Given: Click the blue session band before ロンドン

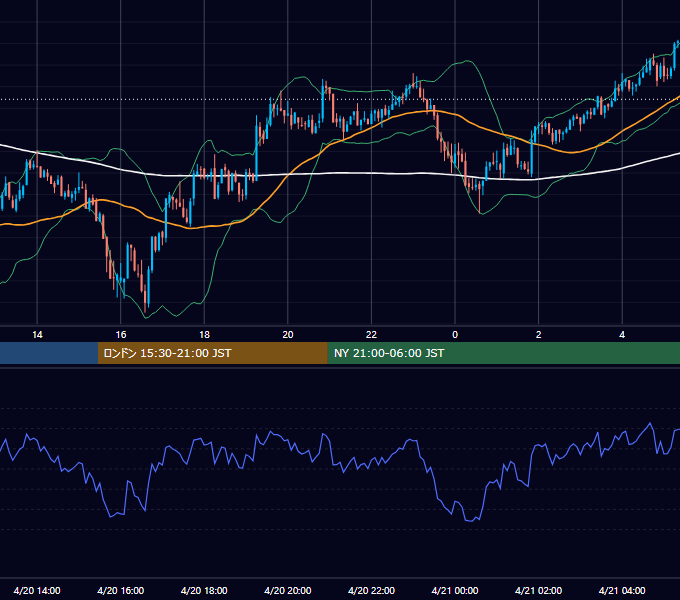Looking at the screenshot, I should (x=49, y=353).
